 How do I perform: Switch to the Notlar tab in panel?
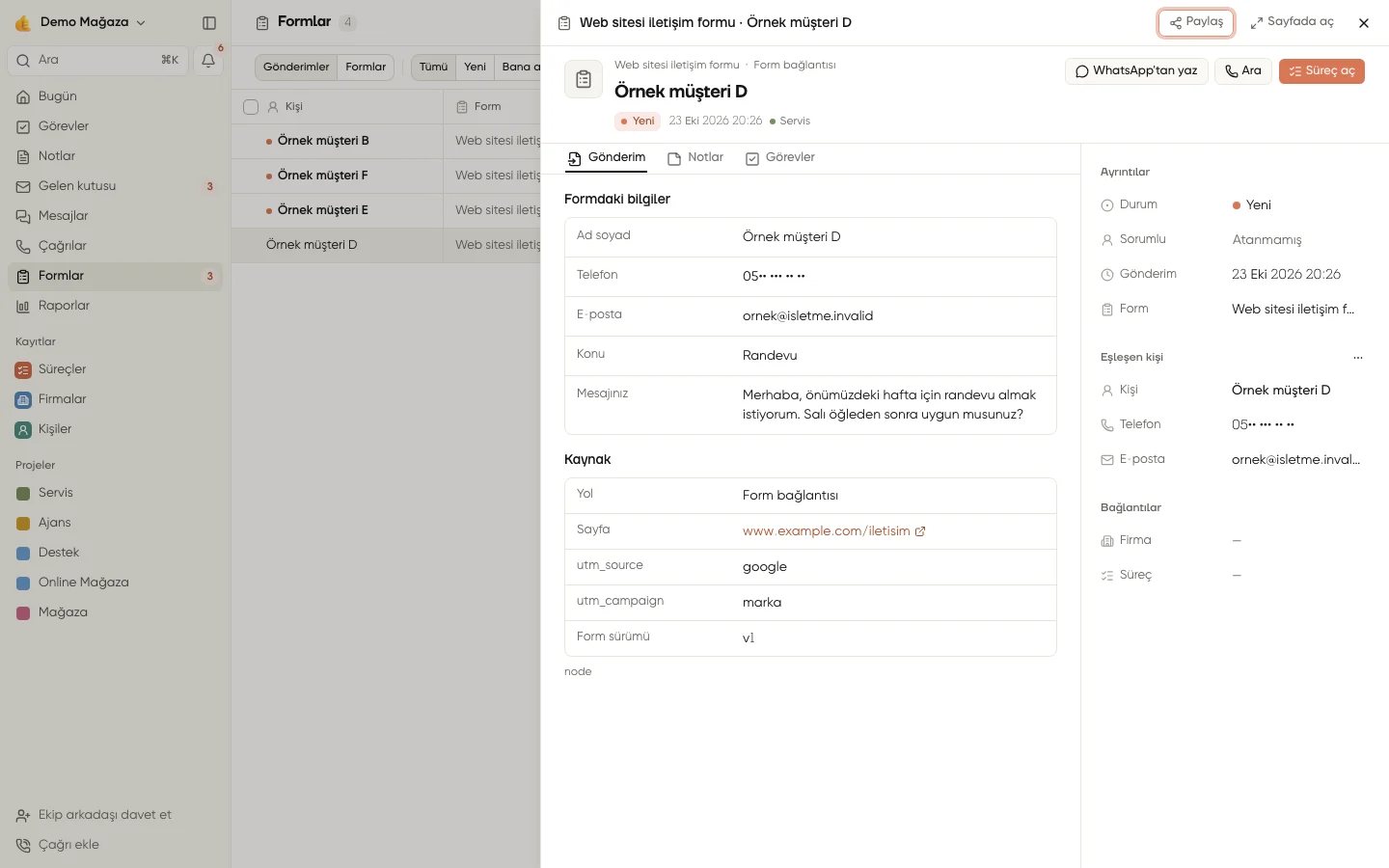[x=695, y=158]
